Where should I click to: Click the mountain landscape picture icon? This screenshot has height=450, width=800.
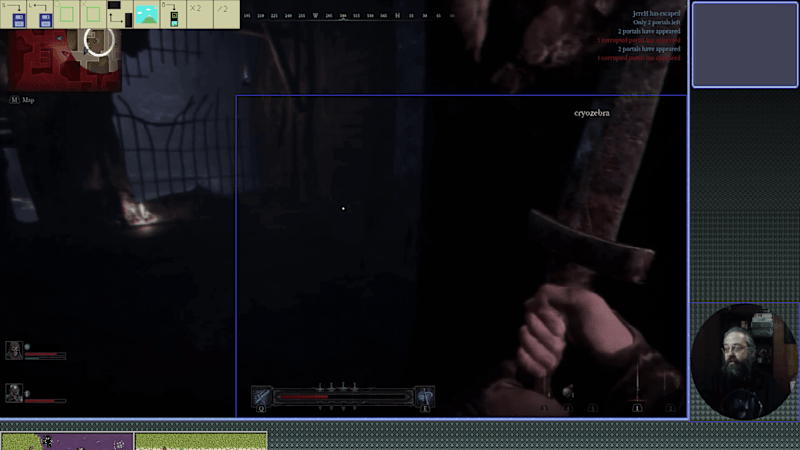146,14
